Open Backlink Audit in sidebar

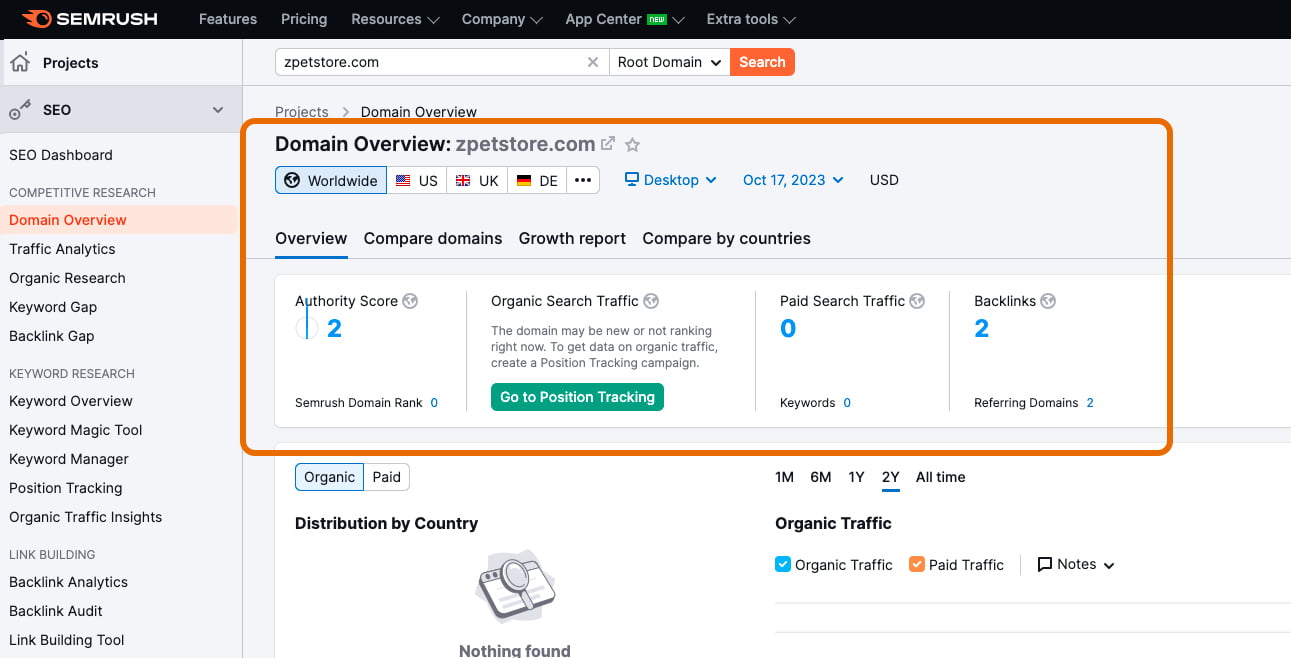coord(56,611)
